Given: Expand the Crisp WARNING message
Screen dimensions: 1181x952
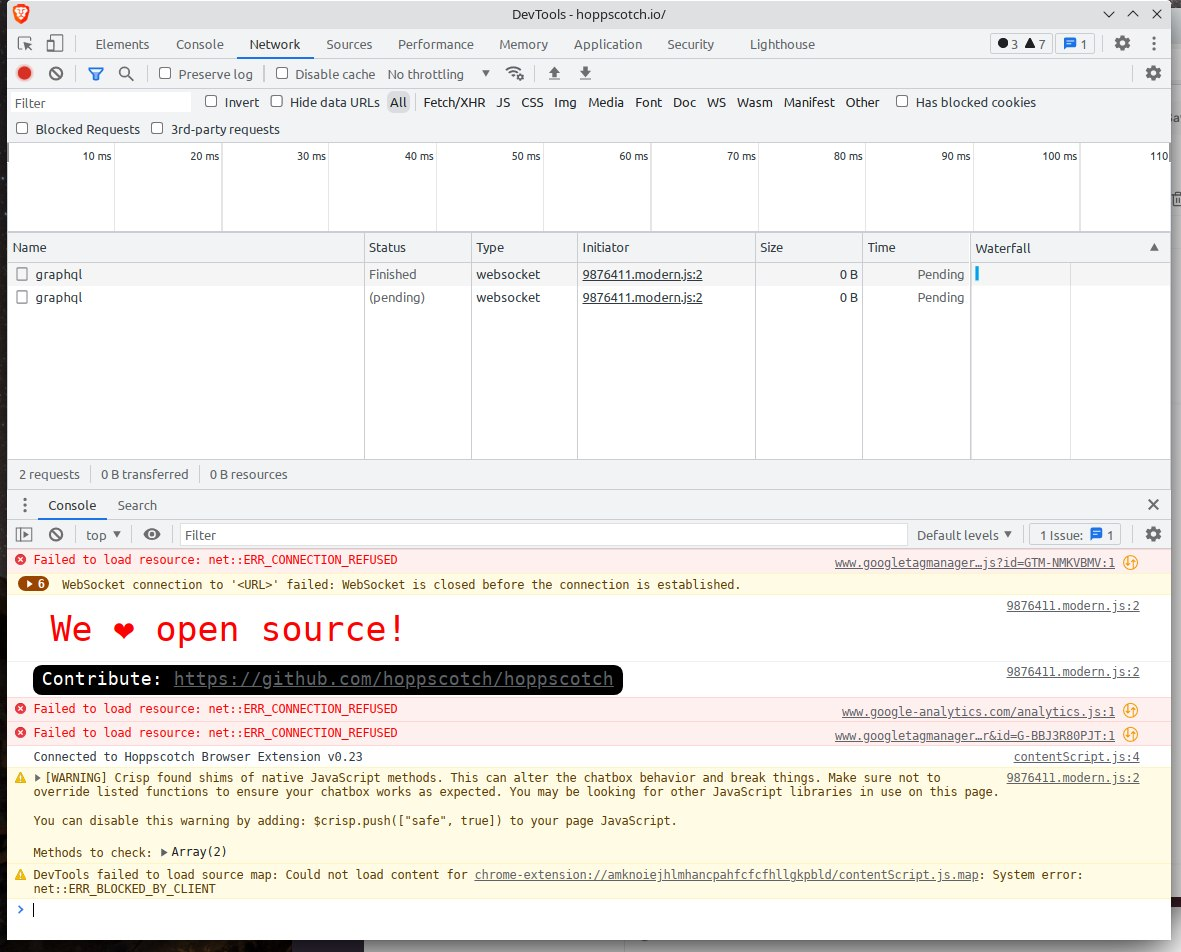Looking at the screenshot, I should tap(38, 777).
